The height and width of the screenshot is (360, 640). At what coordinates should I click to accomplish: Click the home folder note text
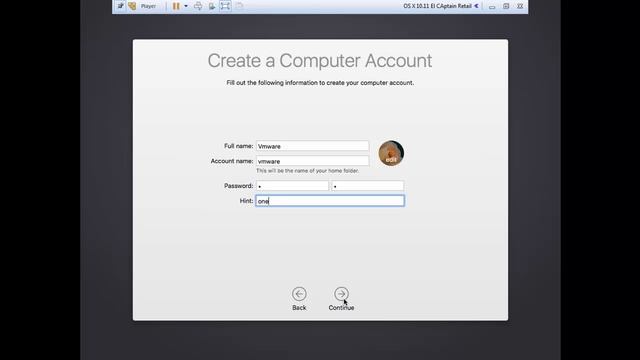pos(307,171)
